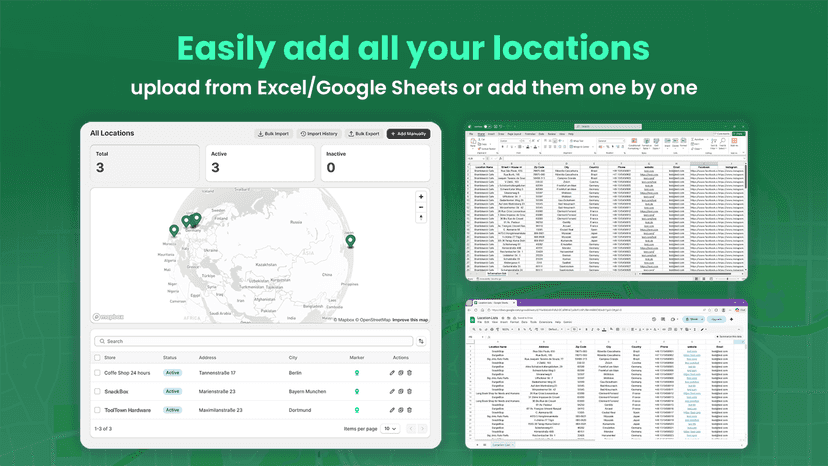Edit the SnackBox location
This screenshot has height=466, width=828.
392,392
